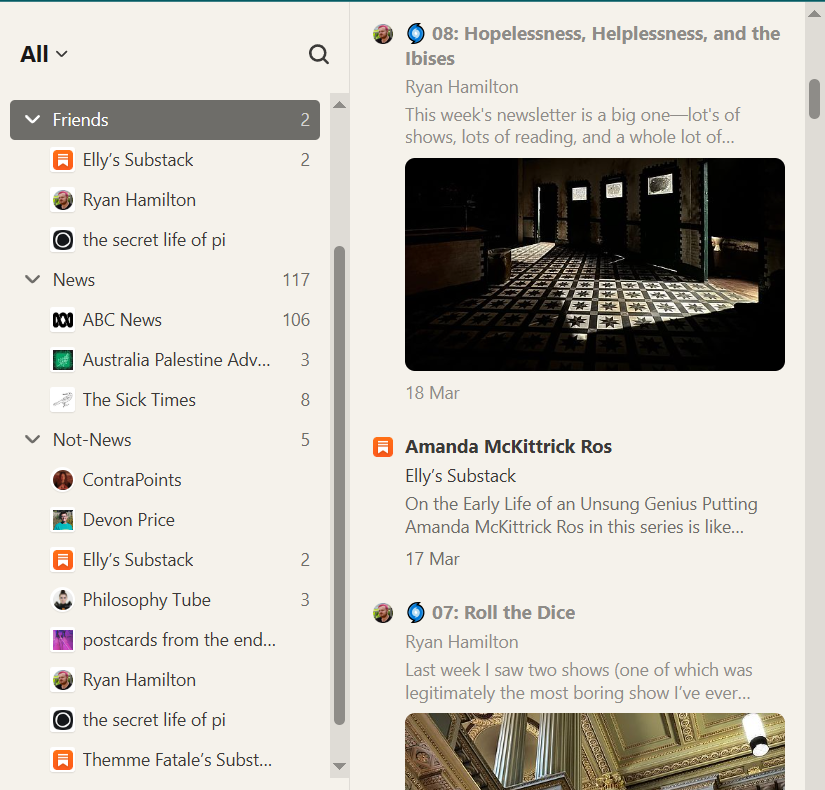Click Elly's Substack icon under Friends

tap(63, 160)
